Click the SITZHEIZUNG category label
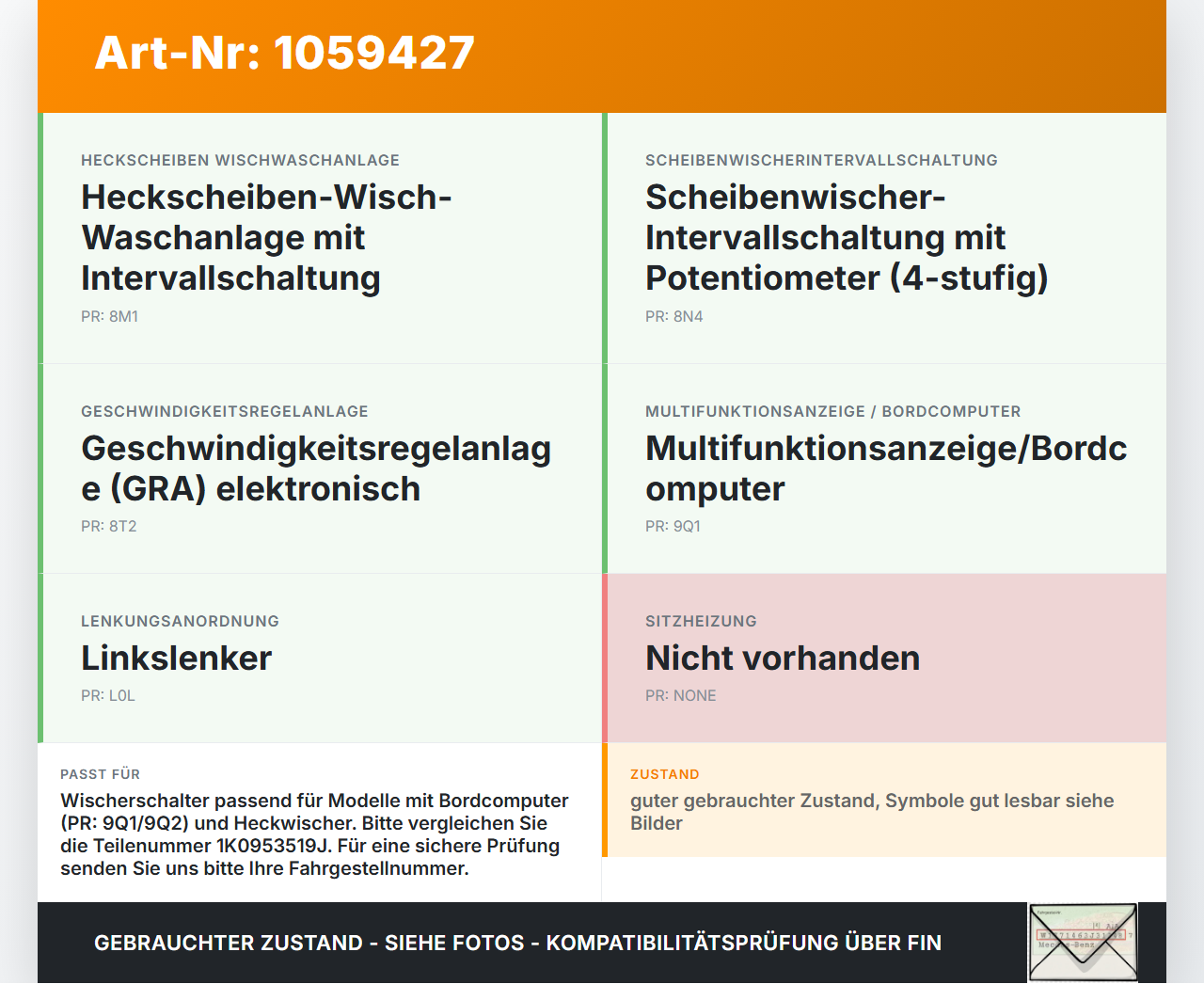 [x=701, y=621]
